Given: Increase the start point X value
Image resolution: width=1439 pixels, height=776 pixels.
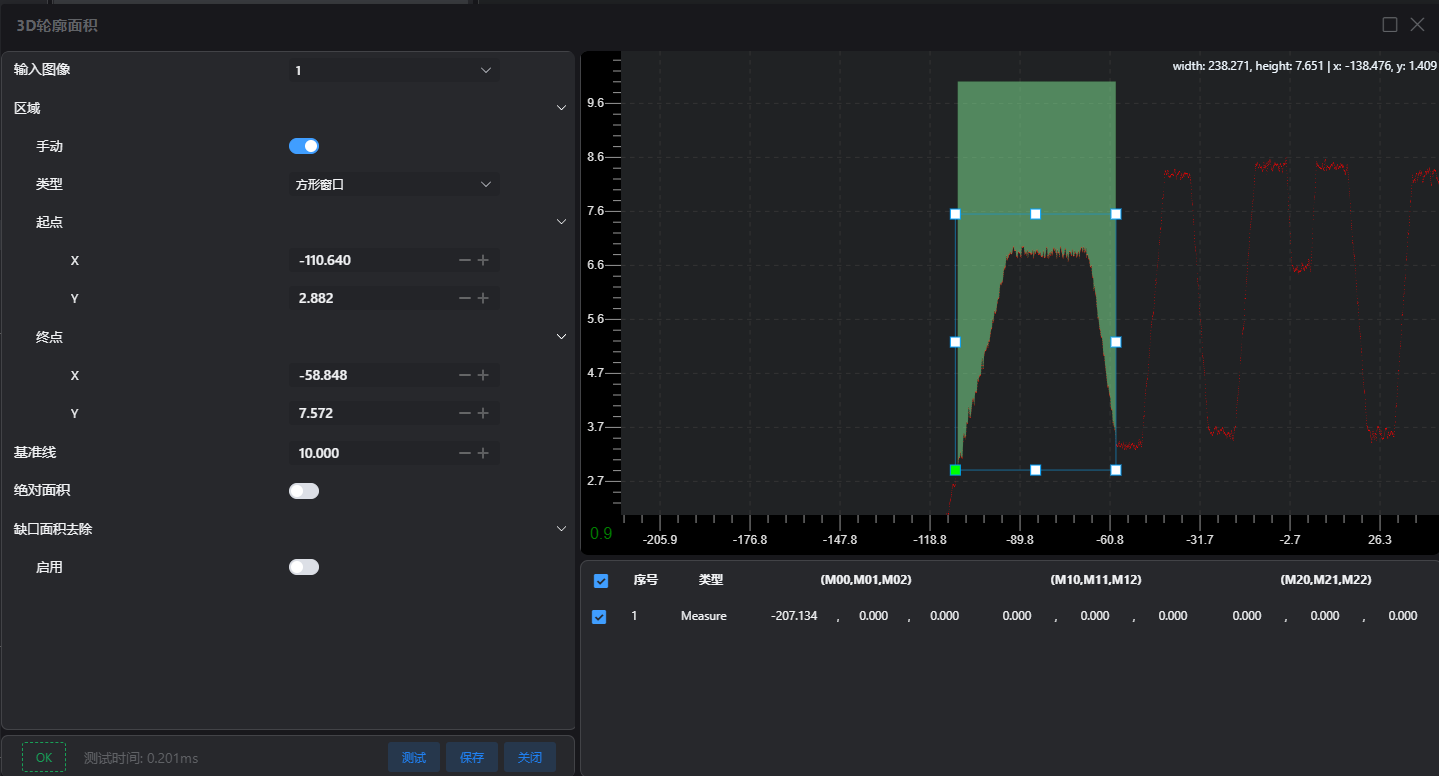Looking at the screenshot, I should click(x=483, y=260).
